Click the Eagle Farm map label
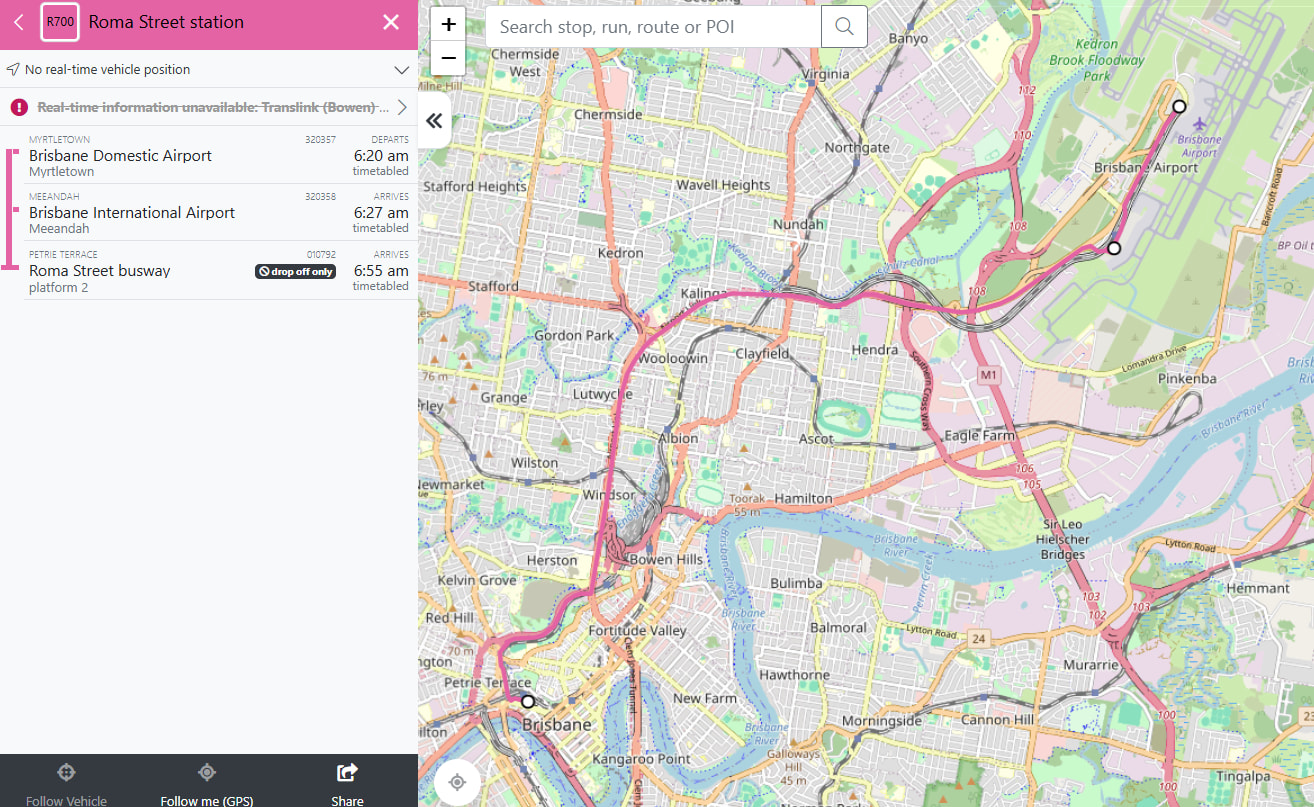1314x807 pixels. point(980,435)
